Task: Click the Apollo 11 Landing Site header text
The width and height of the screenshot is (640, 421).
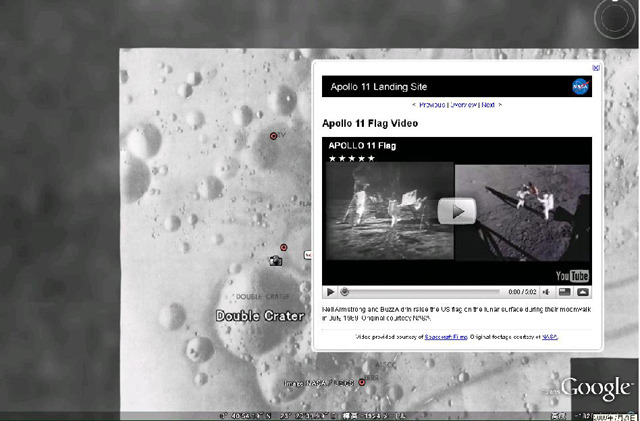Action: [379, 87]
